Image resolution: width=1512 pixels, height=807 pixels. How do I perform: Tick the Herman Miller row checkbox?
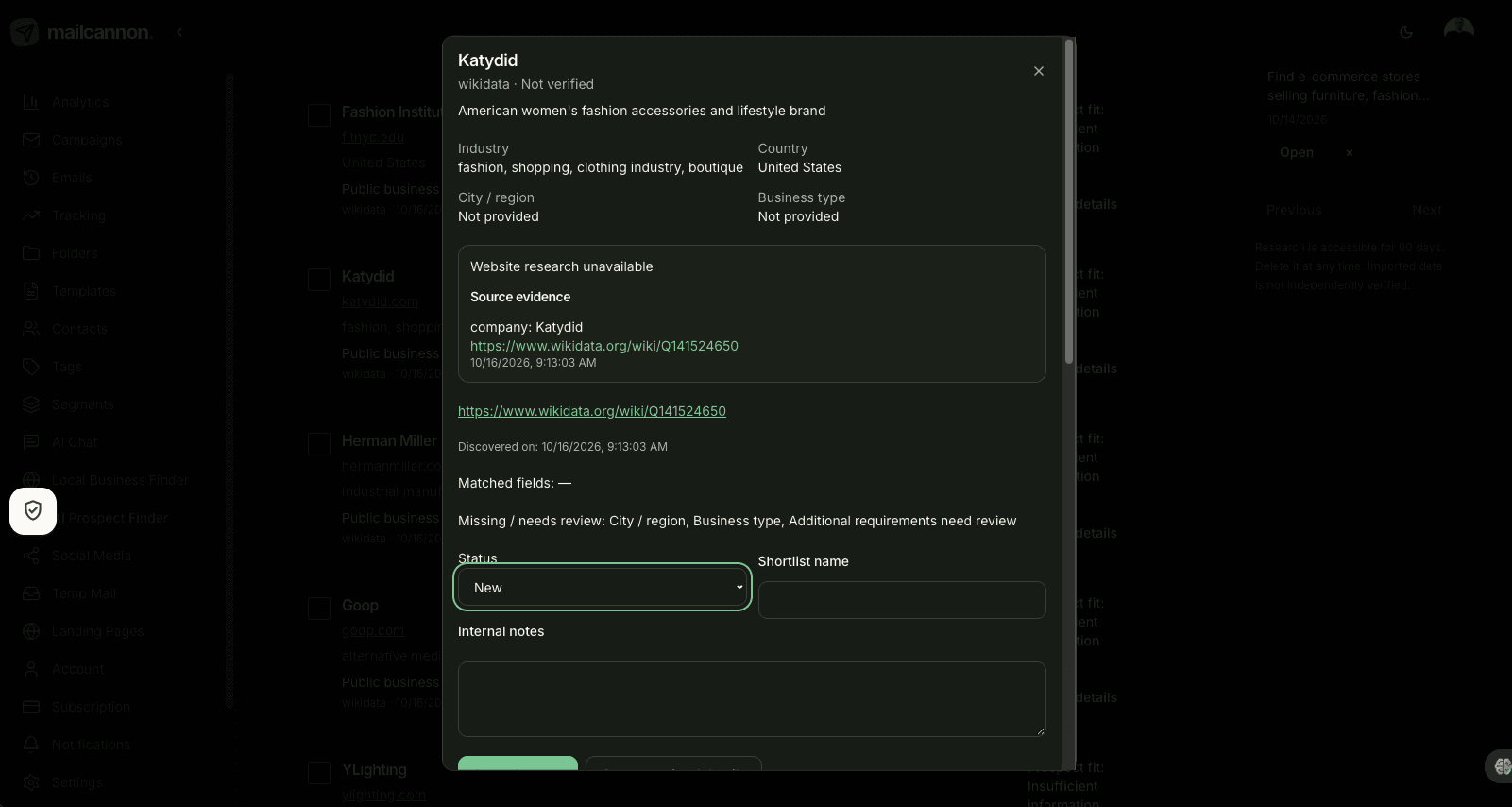click(319, 444)
